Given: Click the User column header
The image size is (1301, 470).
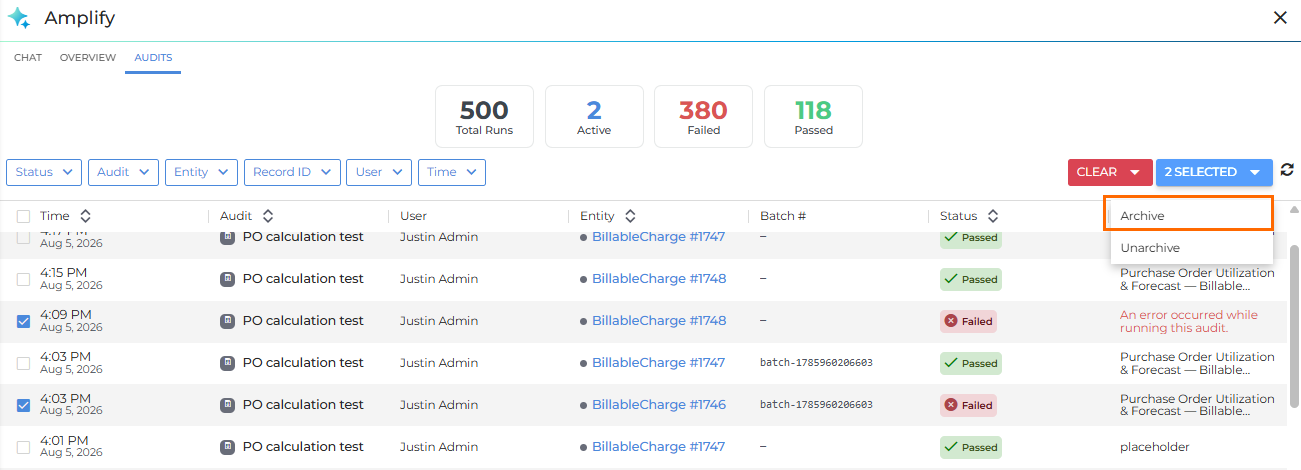Looking at the screenshot, I should tap(414, 216).
